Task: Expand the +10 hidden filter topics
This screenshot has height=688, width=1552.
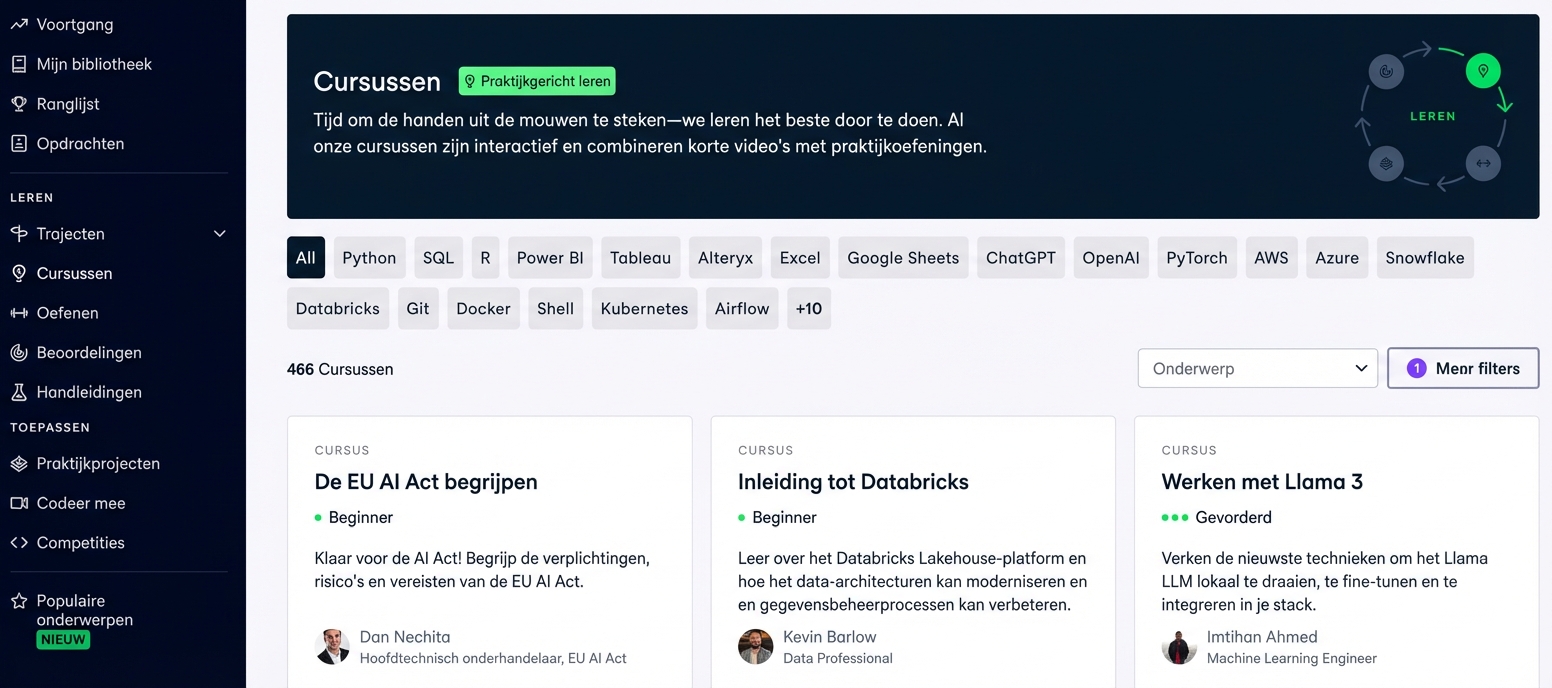Action: 808,308
